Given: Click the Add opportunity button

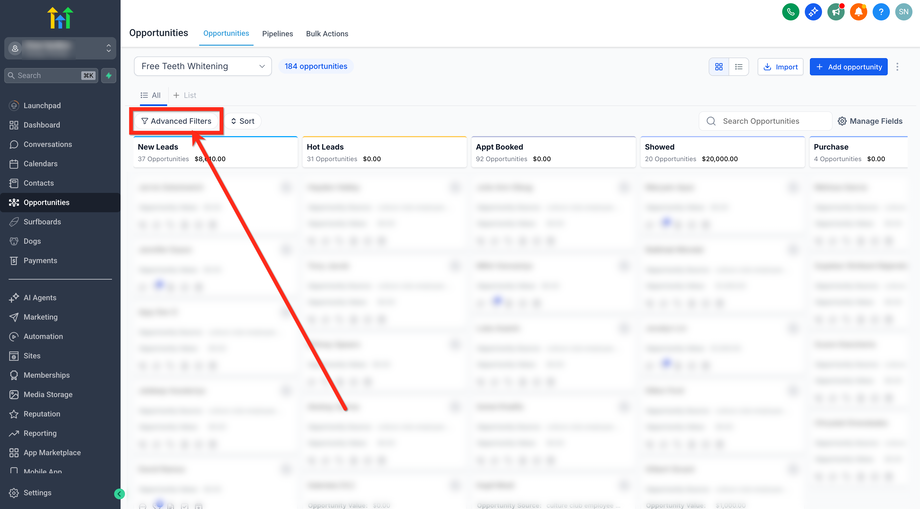Looking at the screenshot, I should click(x=848, y=67).
